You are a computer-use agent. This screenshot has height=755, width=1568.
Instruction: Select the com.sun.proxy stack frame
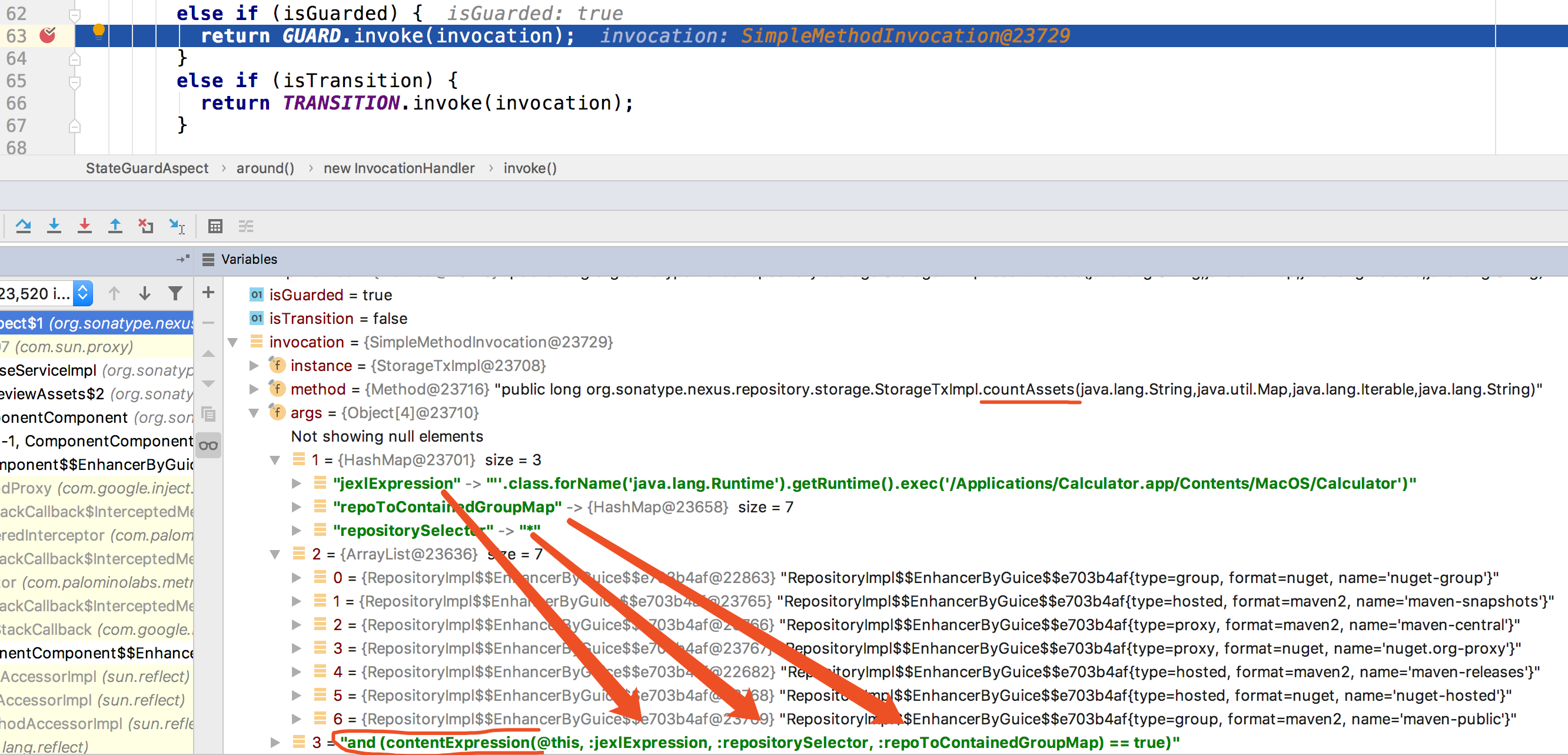[x=96, y=346]
